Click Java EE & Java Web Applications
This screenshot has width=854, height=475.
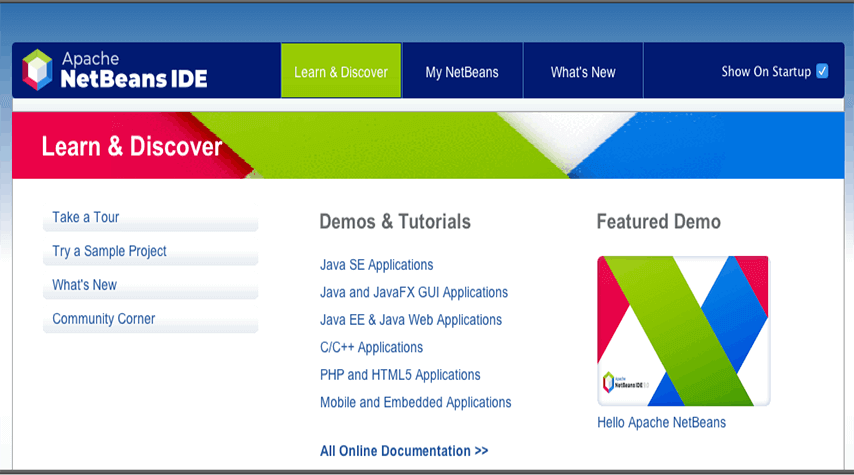coord(411,320)
